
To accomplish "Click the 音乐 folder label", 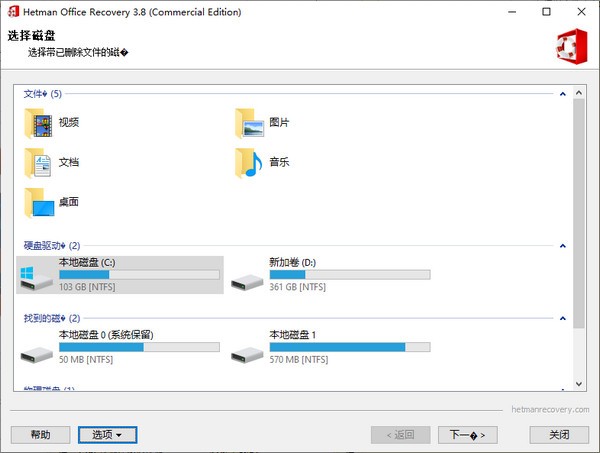I will point(279,162).
